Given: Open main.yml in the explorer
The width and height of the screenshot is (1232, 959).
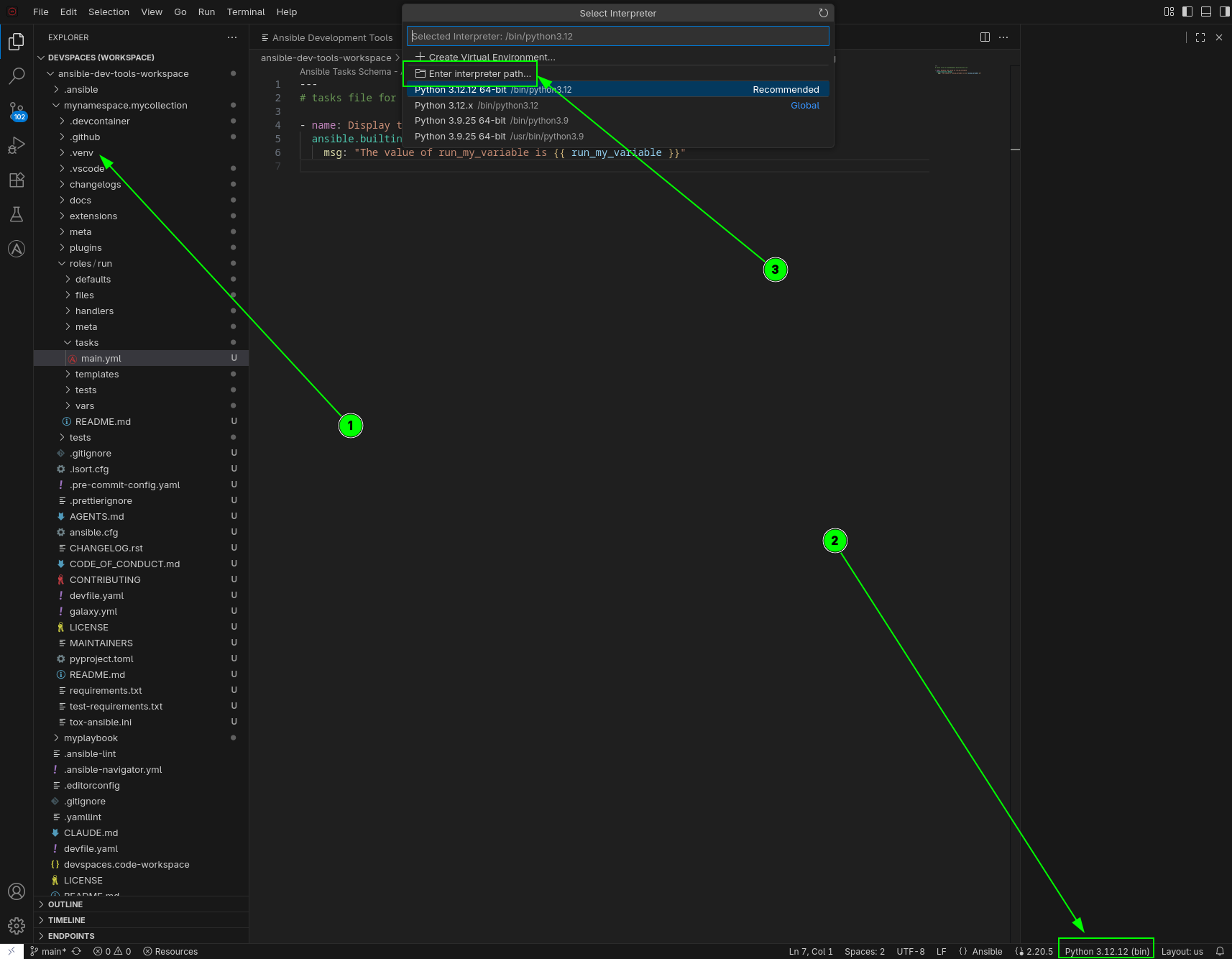Looking at the screenshot, I should tap(141, 358).
